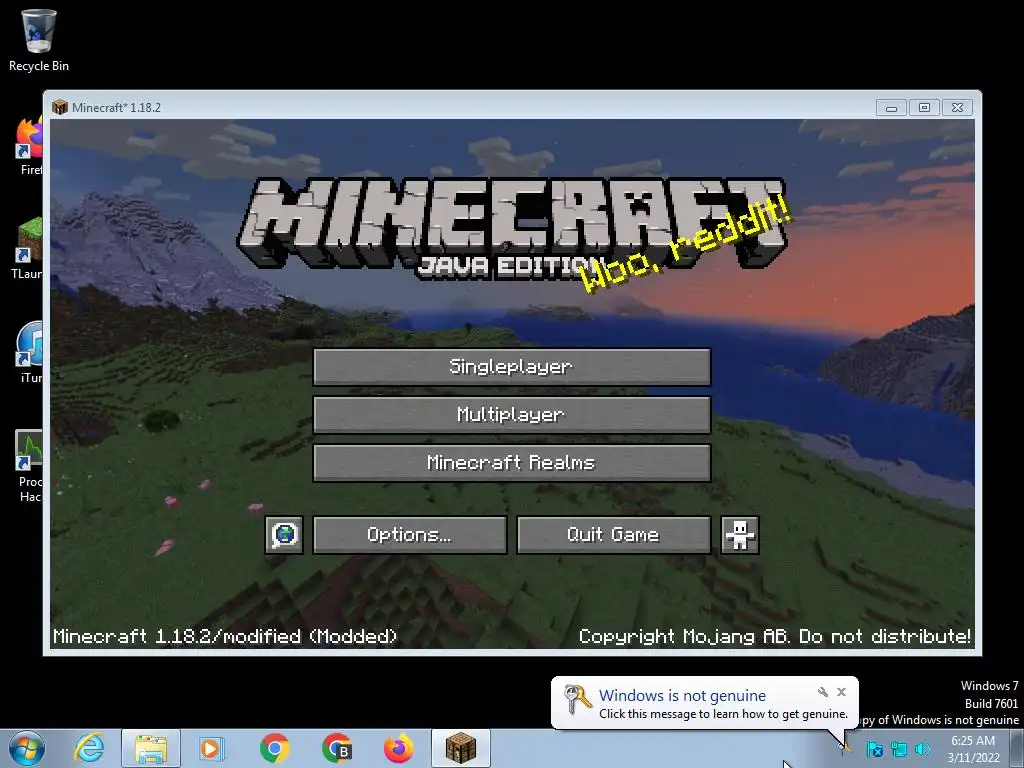Launch the TLauncher desktop shortcut
The height and width of the screenshot is (768, 1024).
coord(27,248)
